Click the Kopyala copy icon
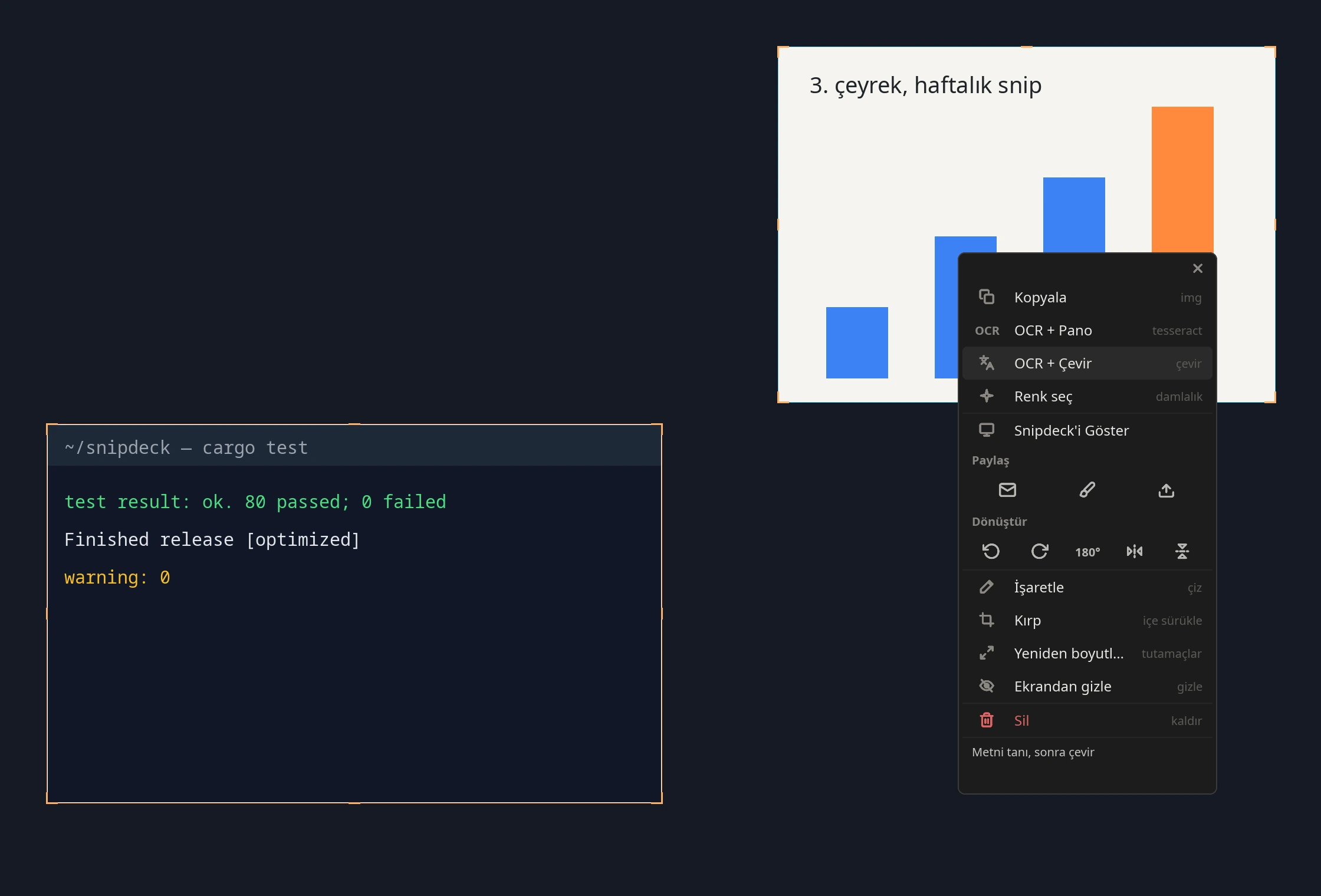The height and width of the screenshot is (896, 1321). tap(987, 297)
